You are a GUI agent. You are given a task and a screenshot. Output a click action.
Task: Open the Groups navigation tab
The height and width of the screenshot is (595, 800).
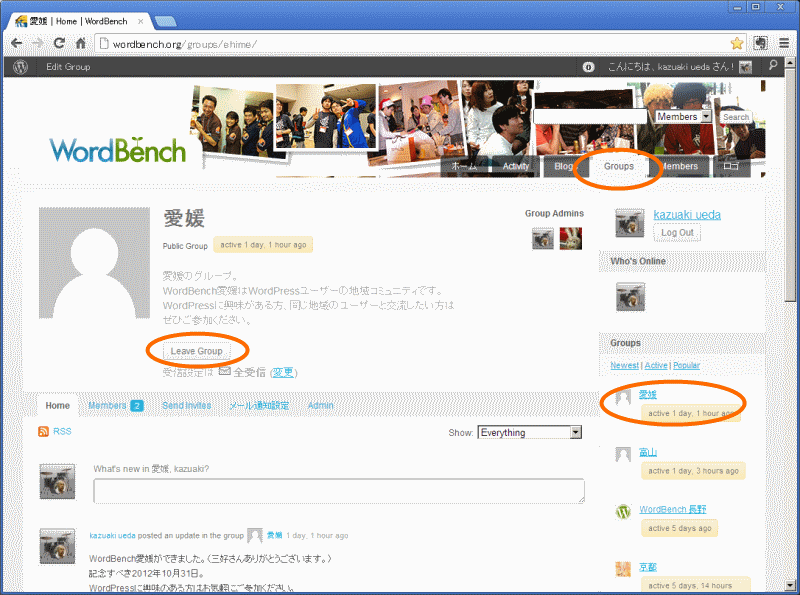[619, 166]
